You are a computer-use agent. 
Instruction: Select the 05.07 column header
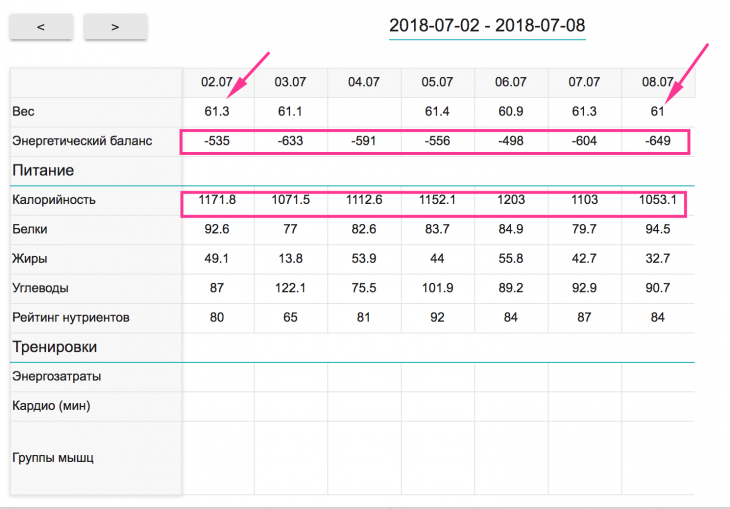(437, 82)
